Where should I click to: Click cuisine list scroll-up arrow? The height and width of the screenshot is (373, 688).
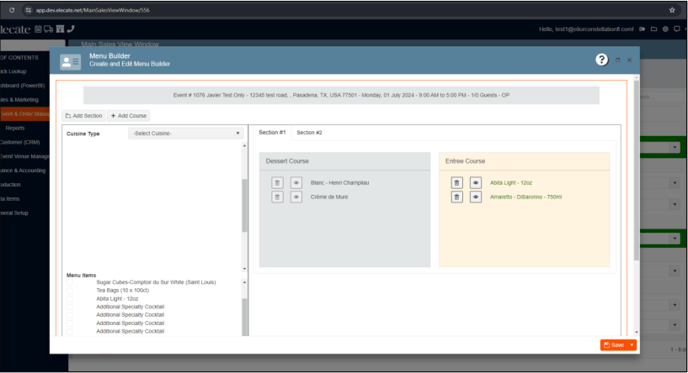pyautogui.click(x=244, y=146)
